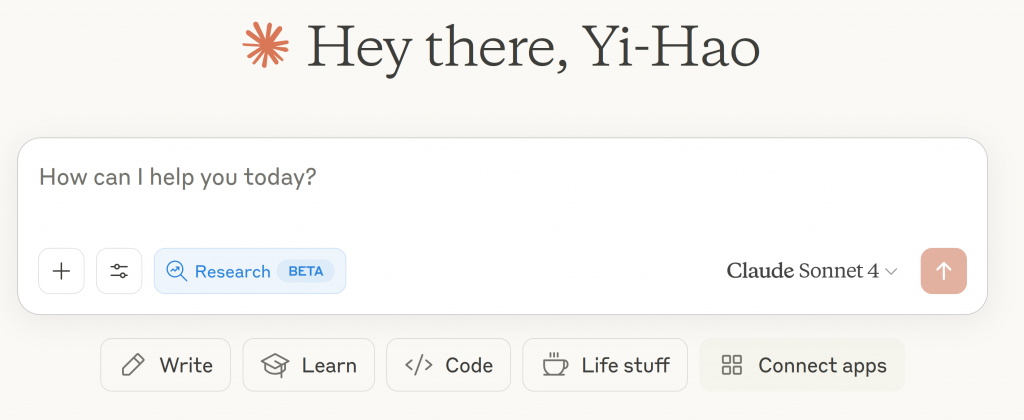Expand the chevron beside the model name
Viewport: 1024px width, 420px height.
click(x=891, y=271)
